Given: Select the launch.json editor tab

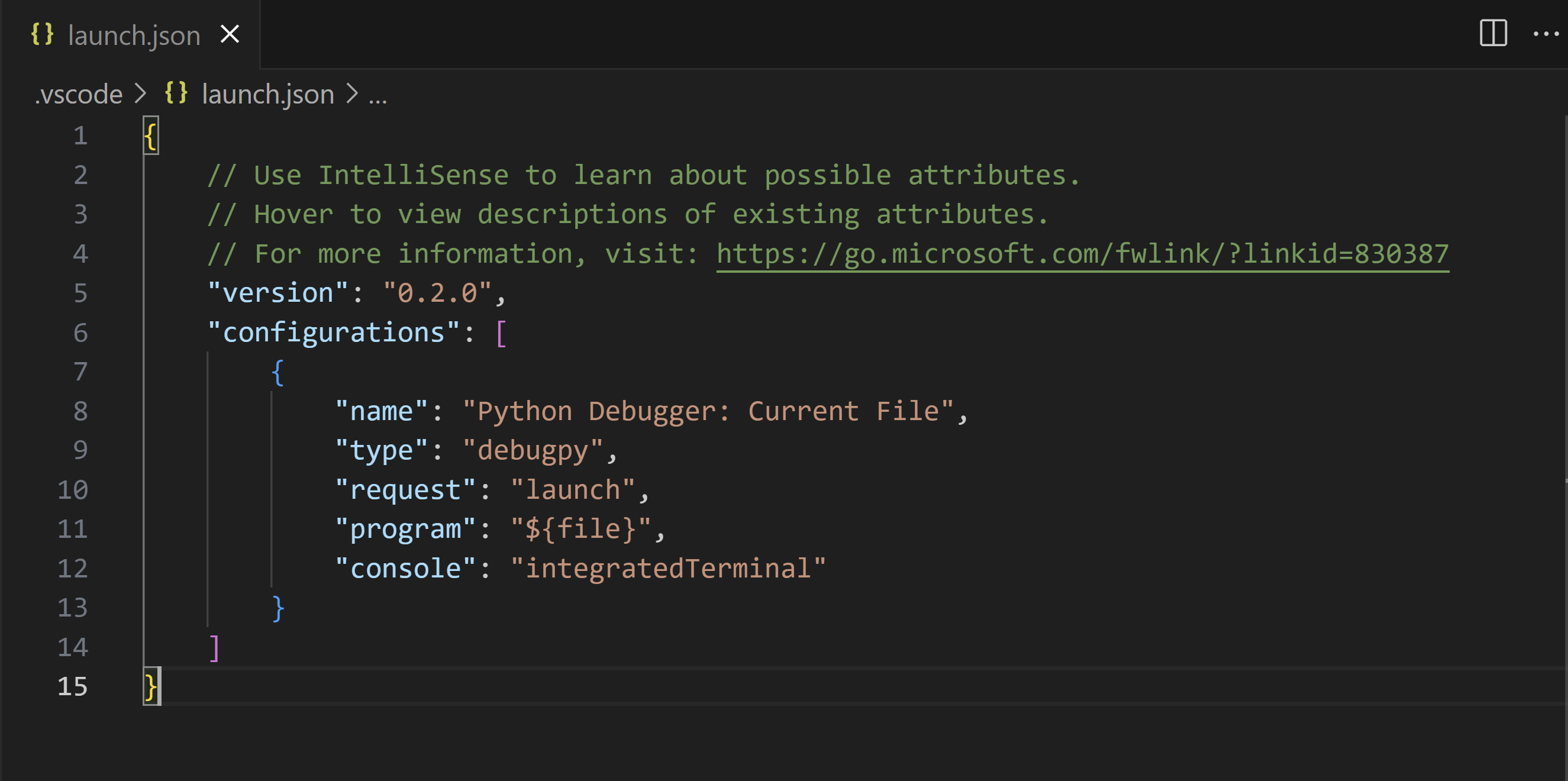Looking at the screenshot, I should pos(134,35).
